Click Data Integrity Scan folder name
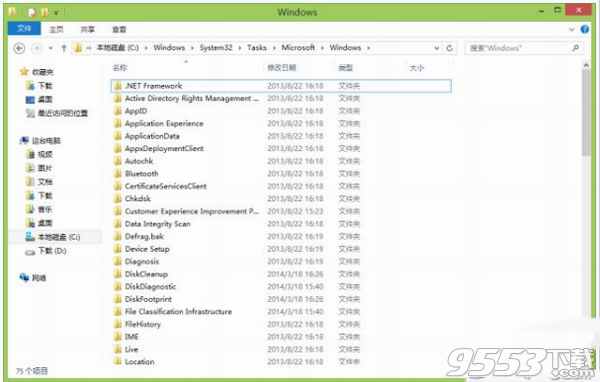Image resolution: width=600 pixels, height=382 pixels. click(x=158, y=224)
